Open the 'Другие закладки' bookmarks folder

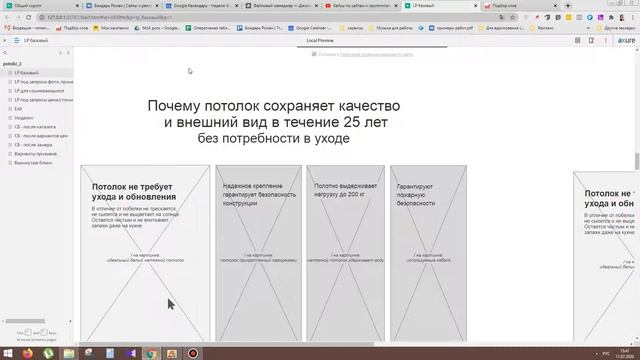(616, 28)
